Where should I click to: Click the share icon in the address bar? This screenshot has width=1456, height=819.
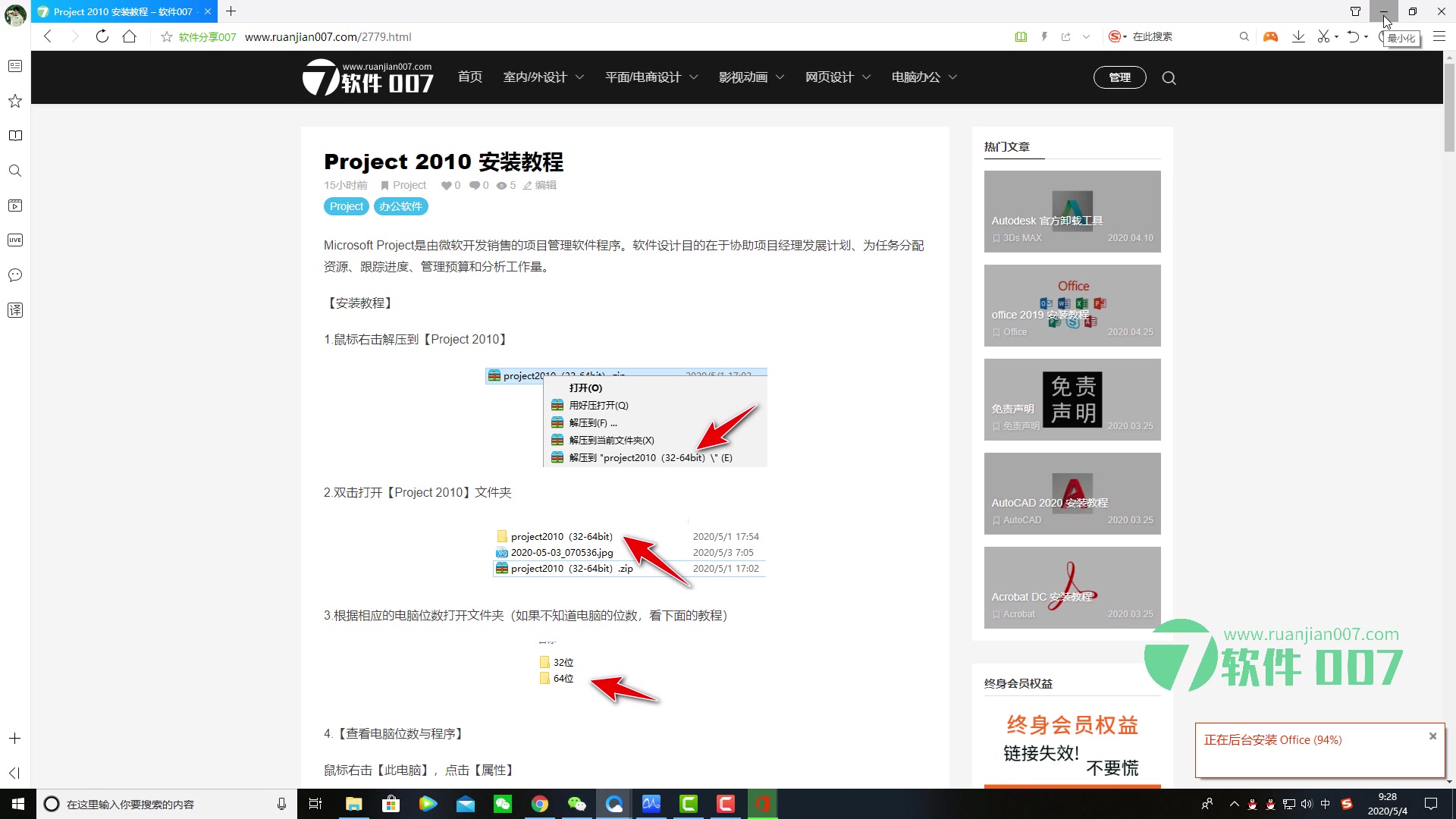tap(1065, 36)
